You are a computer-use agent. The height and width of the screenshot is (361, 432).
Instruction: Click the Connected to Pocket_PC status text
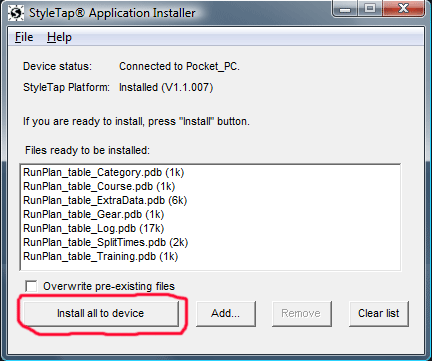click(x=179, y=66)
